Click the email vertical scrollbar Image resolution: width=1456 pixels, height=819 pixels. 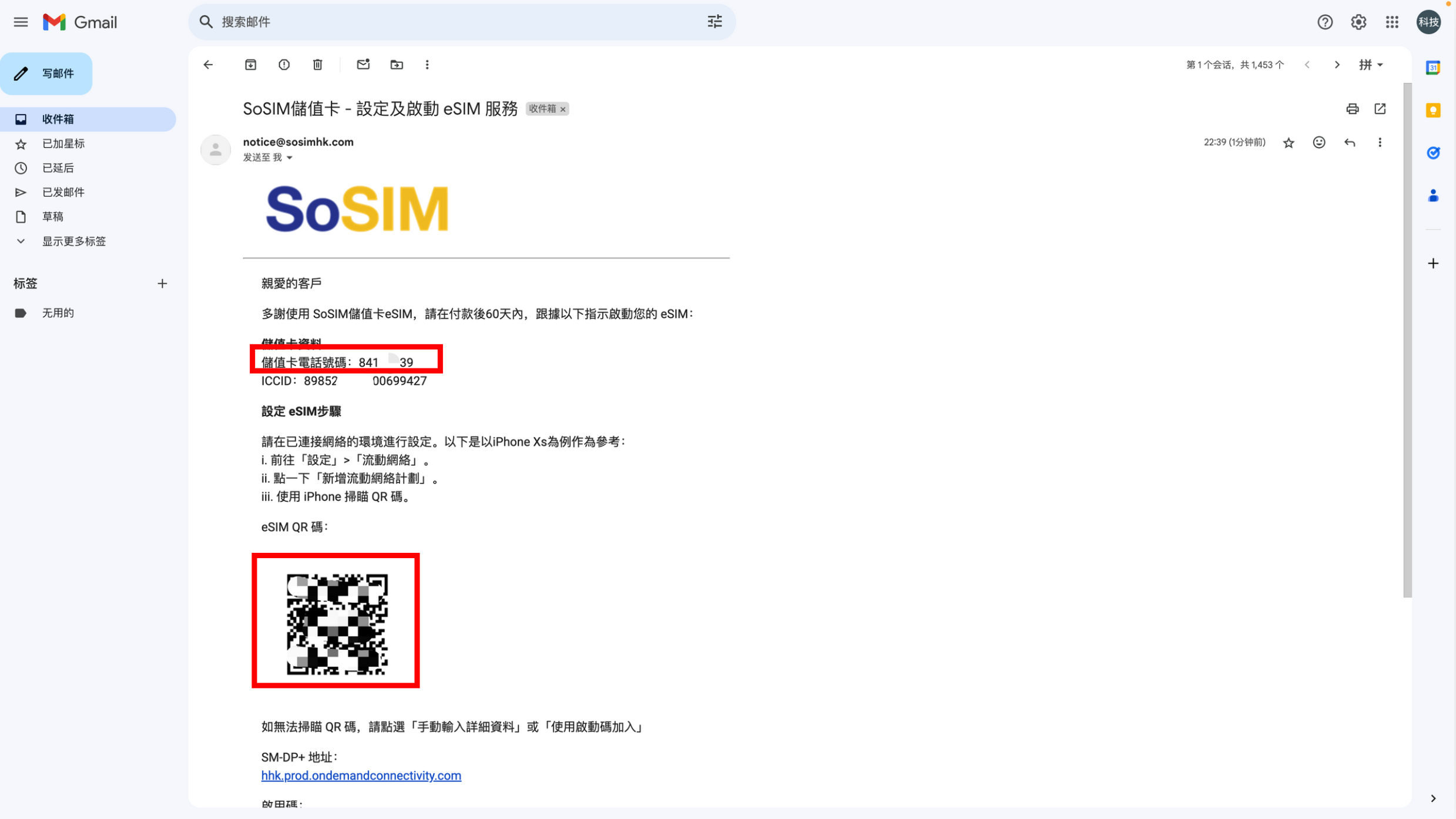(1407, 341)
